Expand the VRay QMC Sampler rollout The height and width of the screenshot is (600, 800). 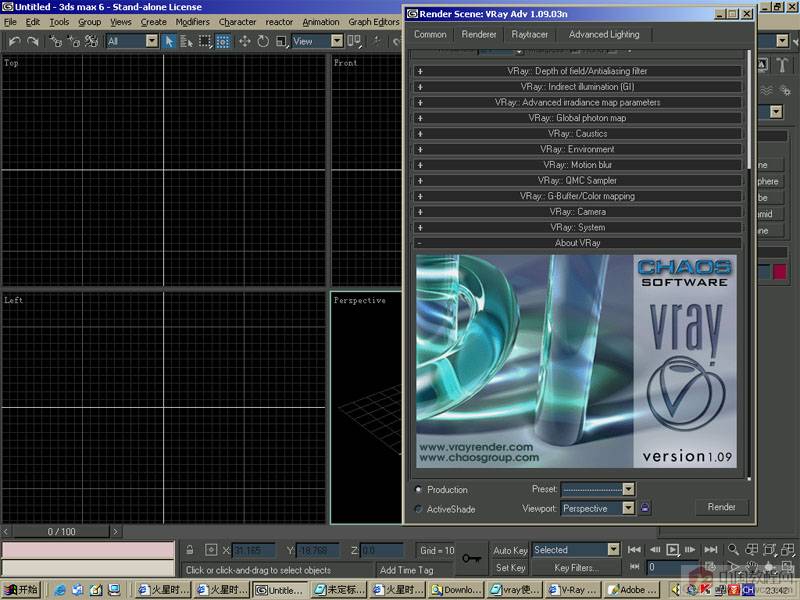tap(578, 181)
